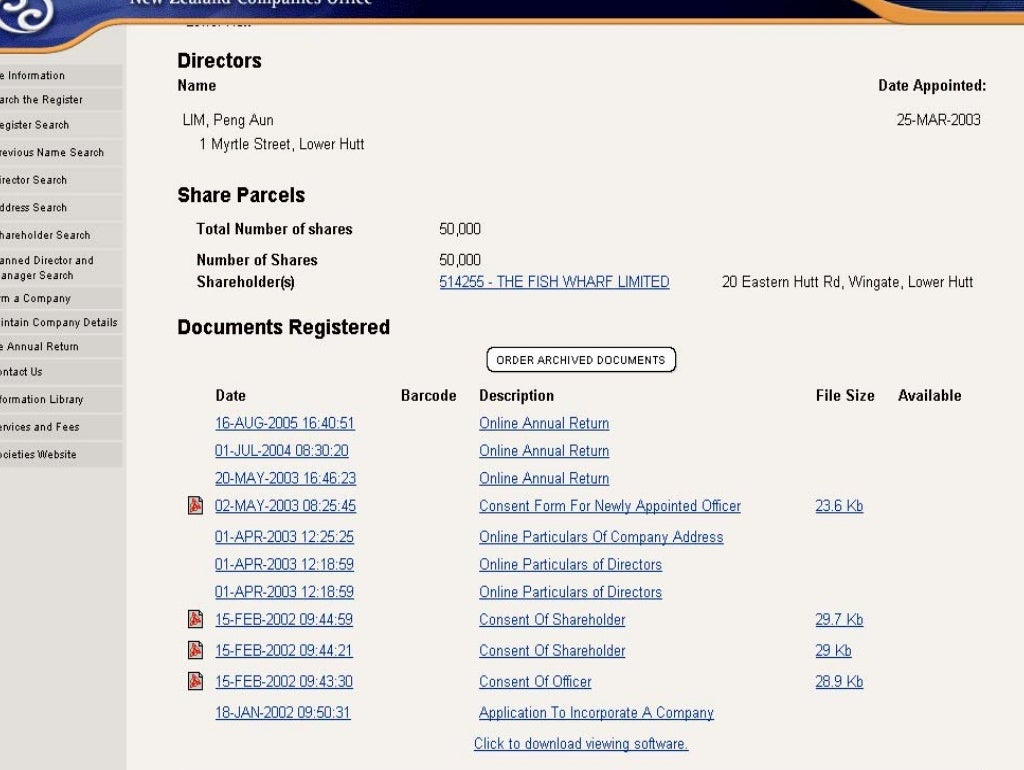Open Information Library in sidebar
This screenshot has width=1024, height=770.
click(61, 399)
